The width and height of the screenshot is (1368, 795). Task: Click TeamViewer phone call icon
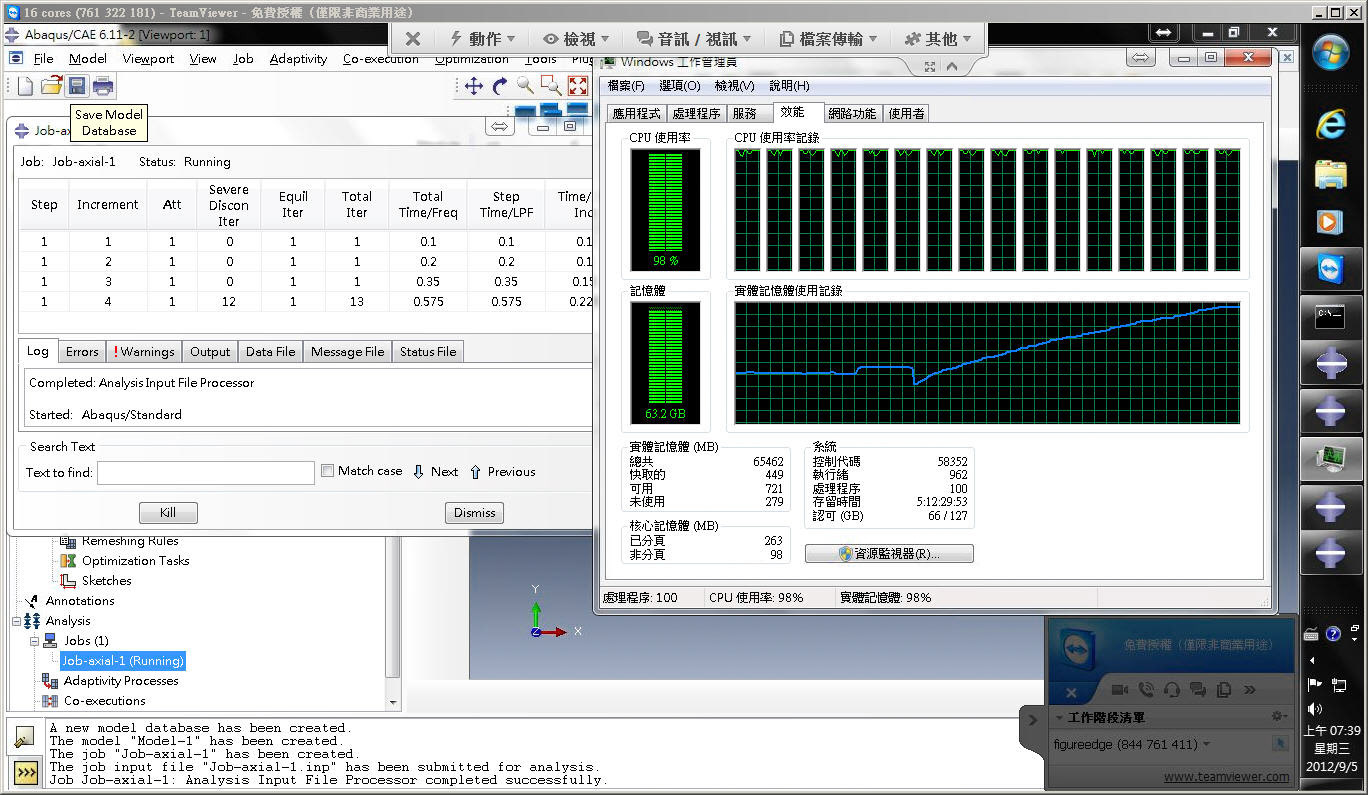(1146, 690)
